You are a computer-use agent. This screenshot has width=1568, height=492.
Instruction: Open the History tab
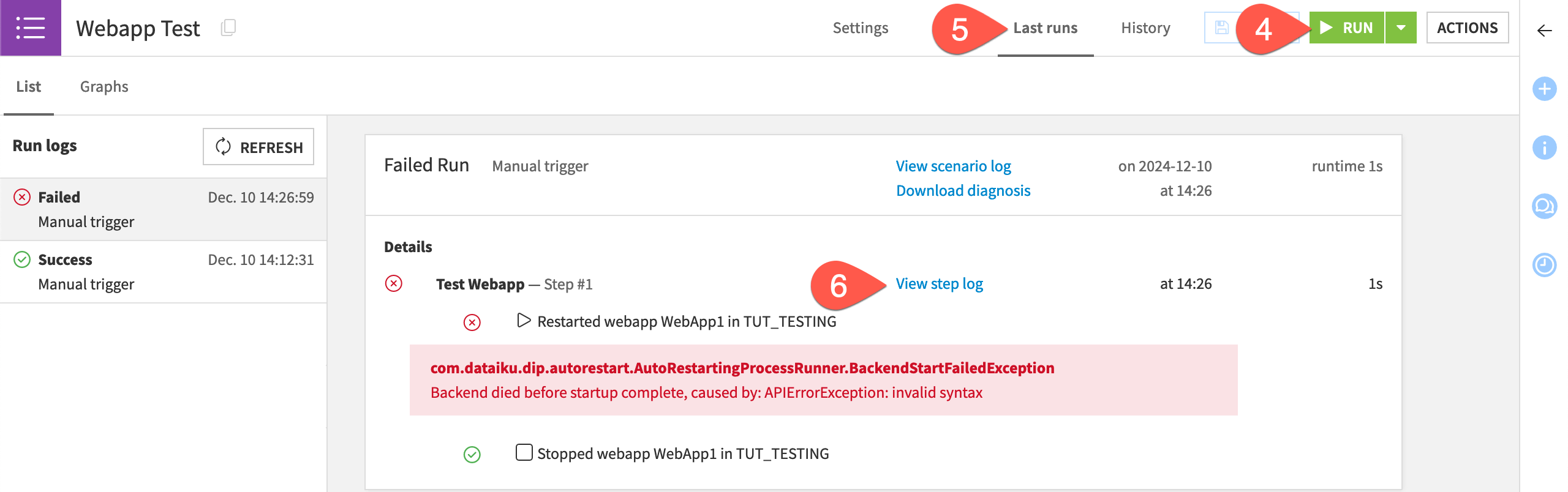click(1145, 28)
